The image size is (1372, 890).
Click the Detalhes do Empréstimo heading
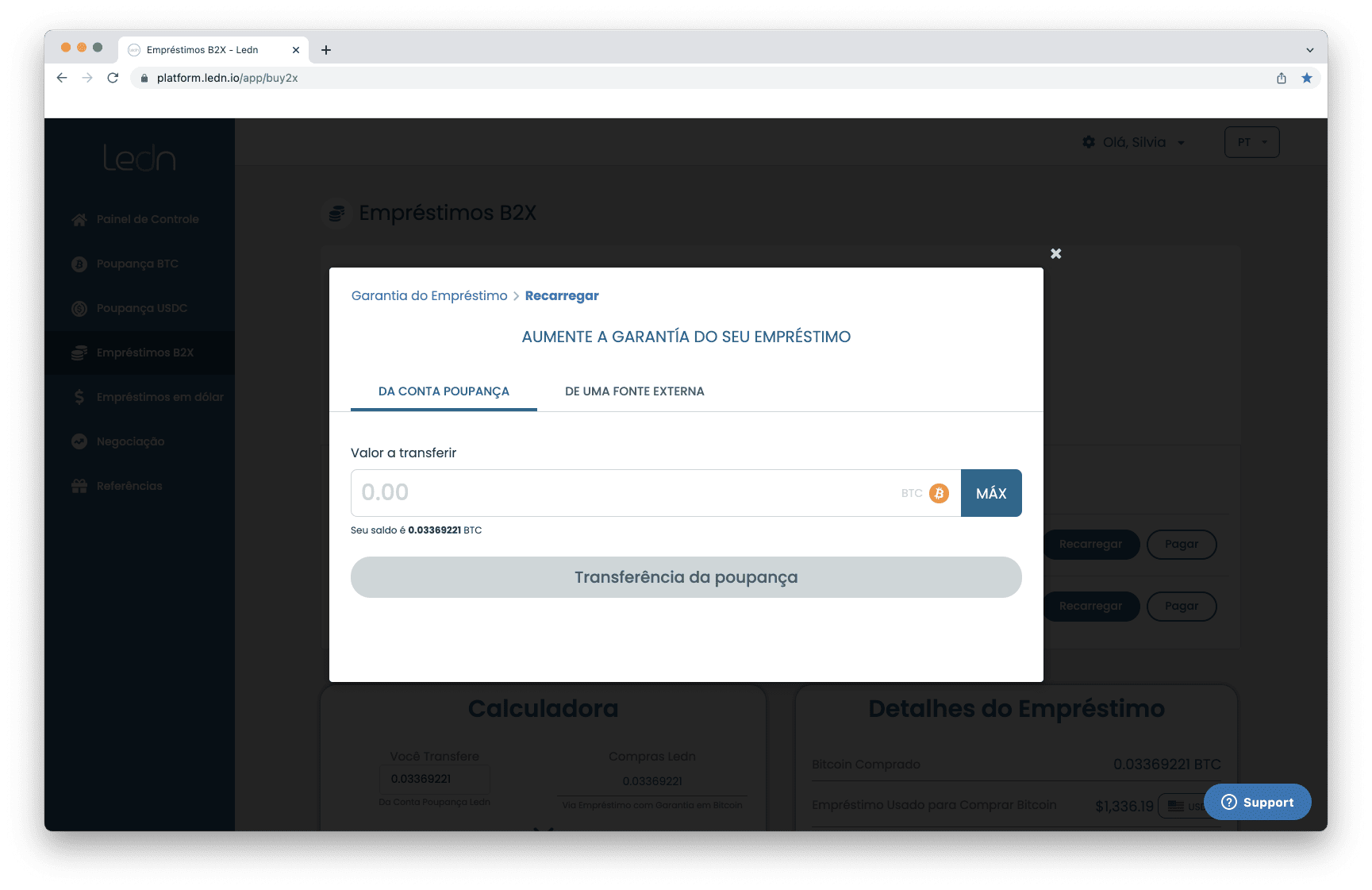(x=1017, y=708)
